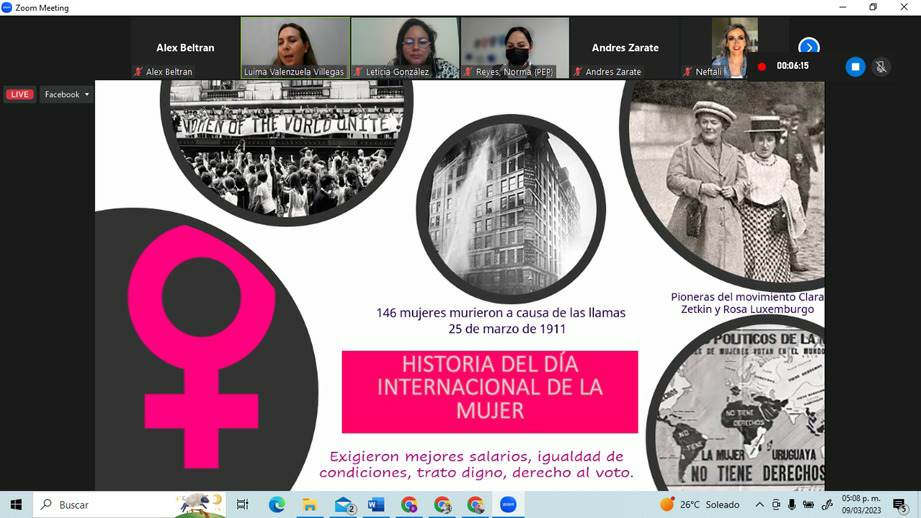
Task: Click the caption "Pioneras del movimiento Clara"
Action: [x=747, y=297]
